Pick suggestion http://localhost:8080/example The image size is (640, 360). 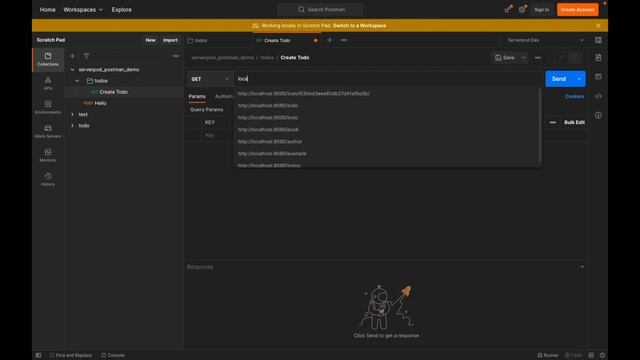click(x=272, y=153)
